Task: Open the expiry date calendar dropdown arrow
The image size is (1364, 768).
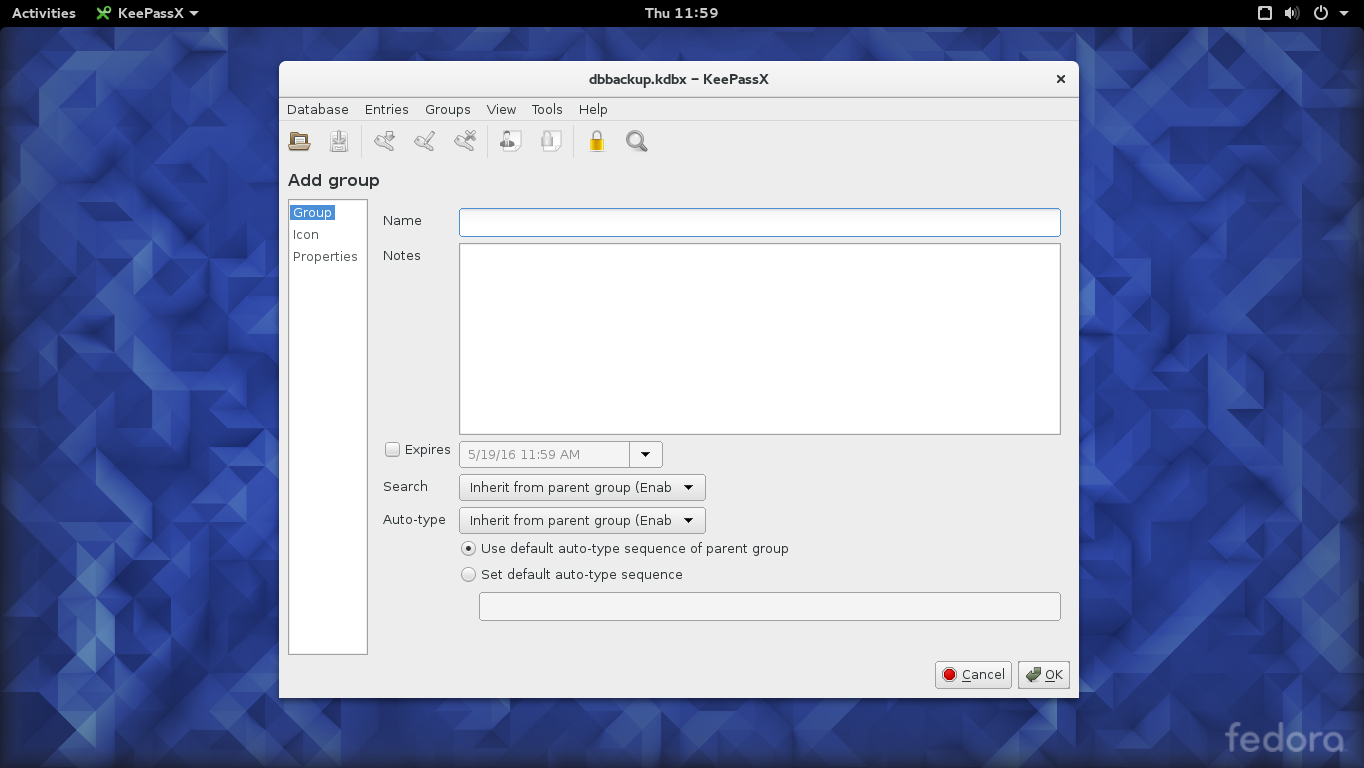Action: pos(646,454)
